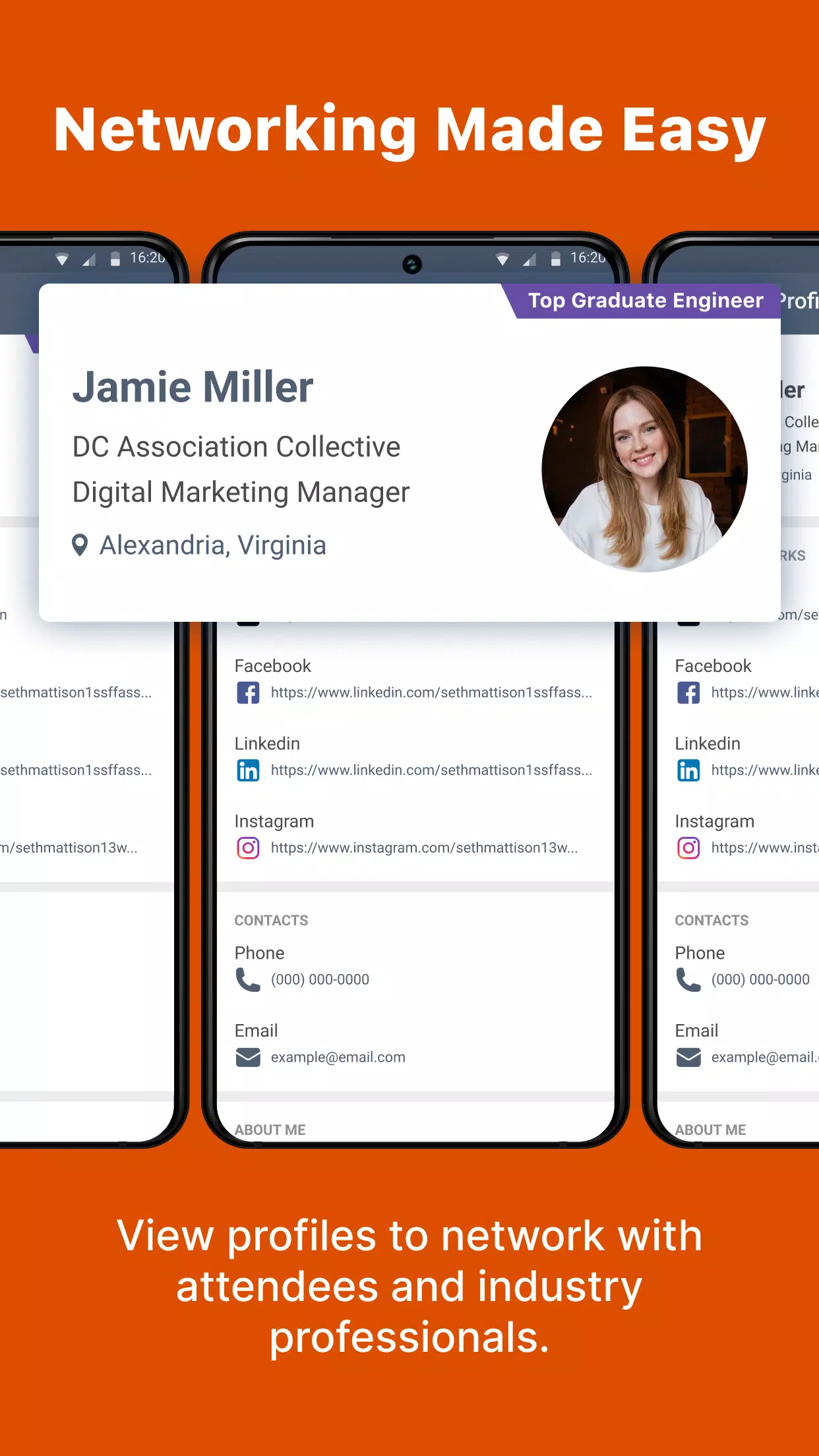The width and height of the screenshot is (819, 1456).
Task: Tap the location pin beside Alexandria, Virginia
Action: click(x=80, y=545)
